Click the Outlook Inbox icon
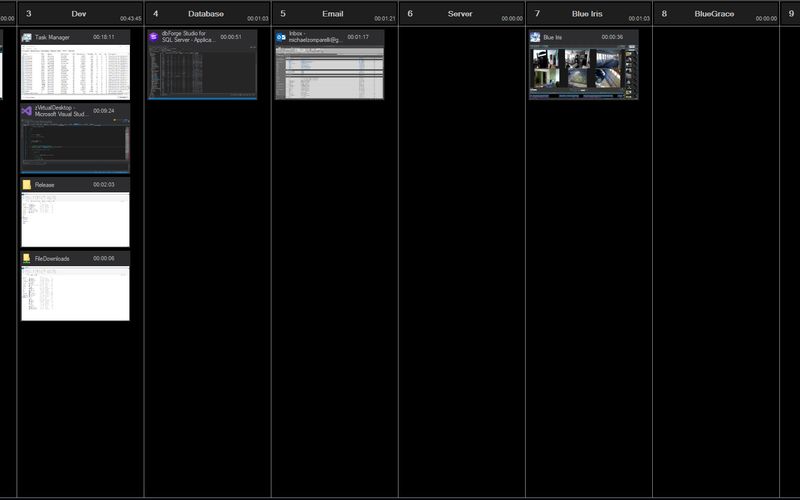Screen dimensions: 800x500 [281, 37]
